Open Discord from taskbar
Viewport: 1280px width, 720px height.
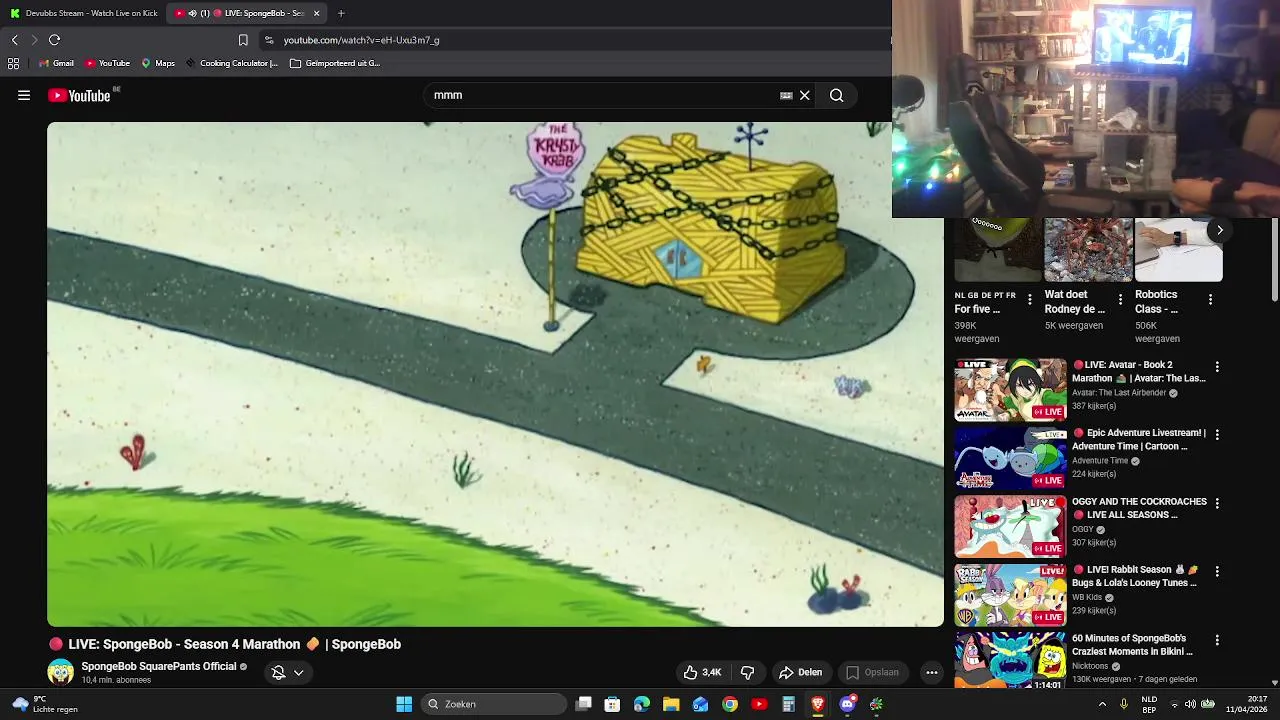pyautogui.click(x=847, y=704)
